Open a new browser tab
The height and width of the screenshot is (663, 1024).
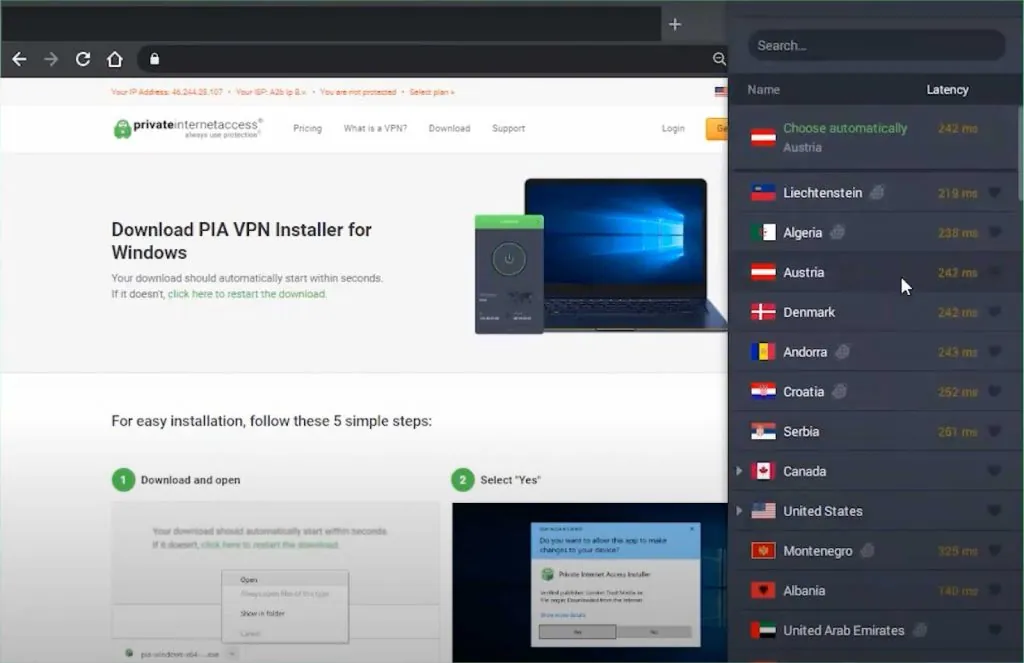coord(675,24)
